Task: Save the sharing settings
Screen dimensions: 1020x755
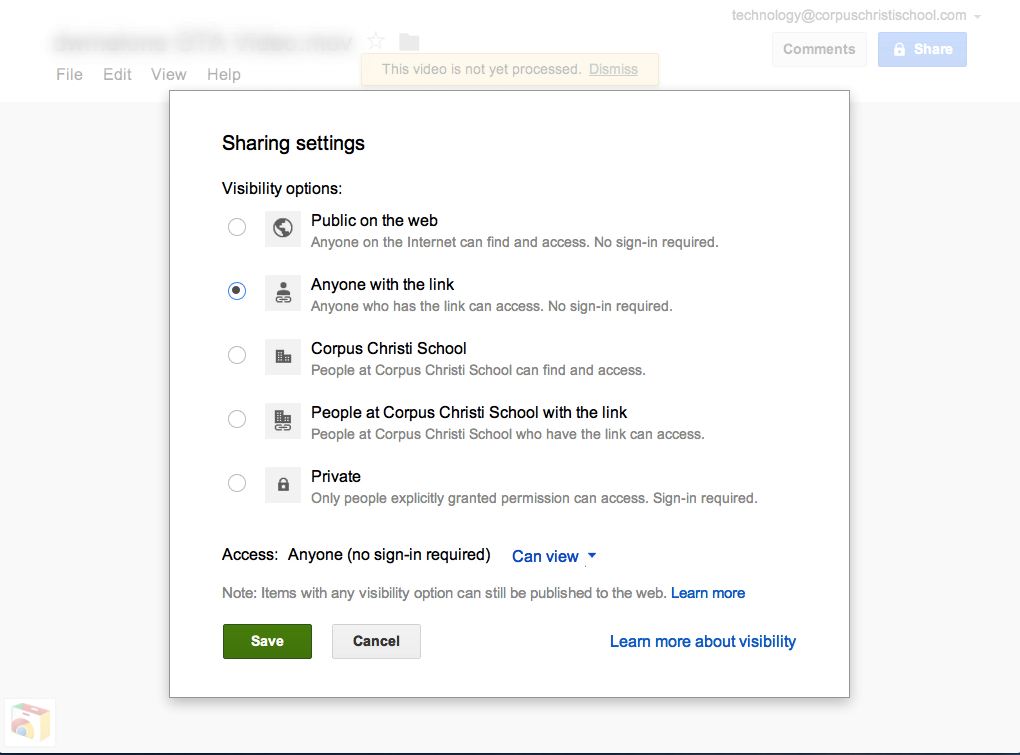Action: pyautogui.click(x=267, y=641)
